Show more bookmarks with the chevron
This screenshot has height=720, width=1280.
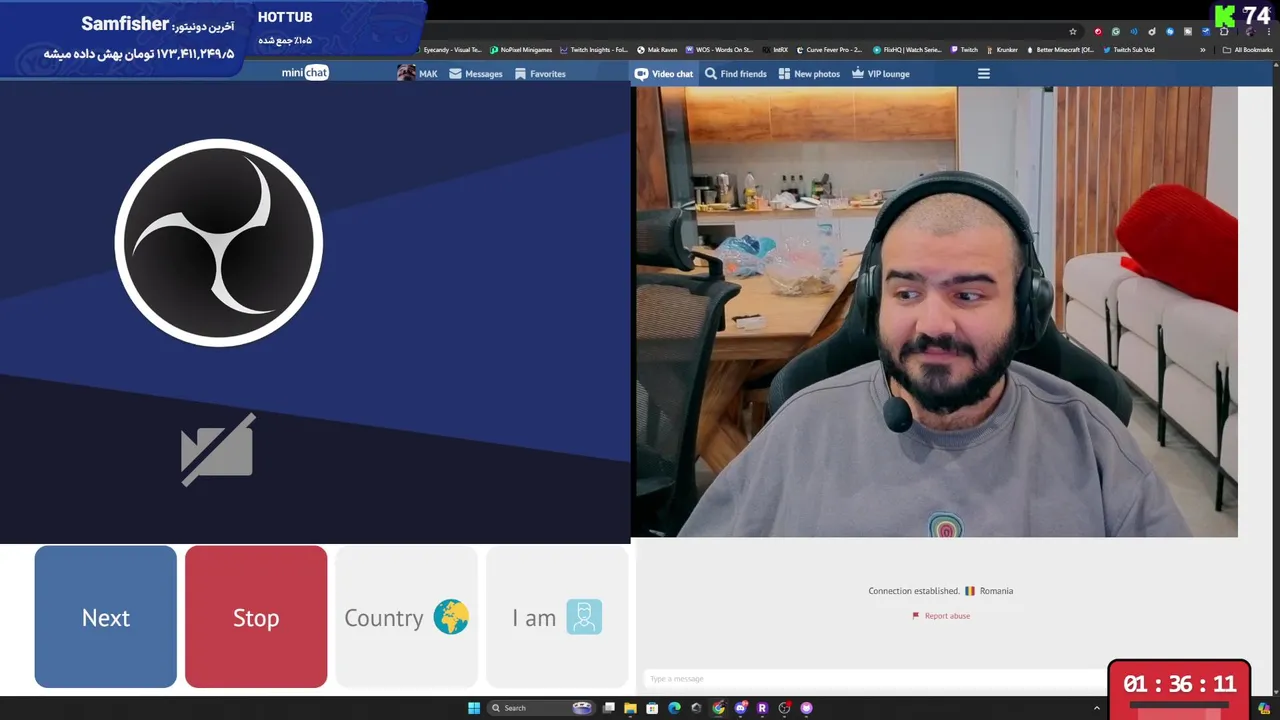(x=1203, y=50)
